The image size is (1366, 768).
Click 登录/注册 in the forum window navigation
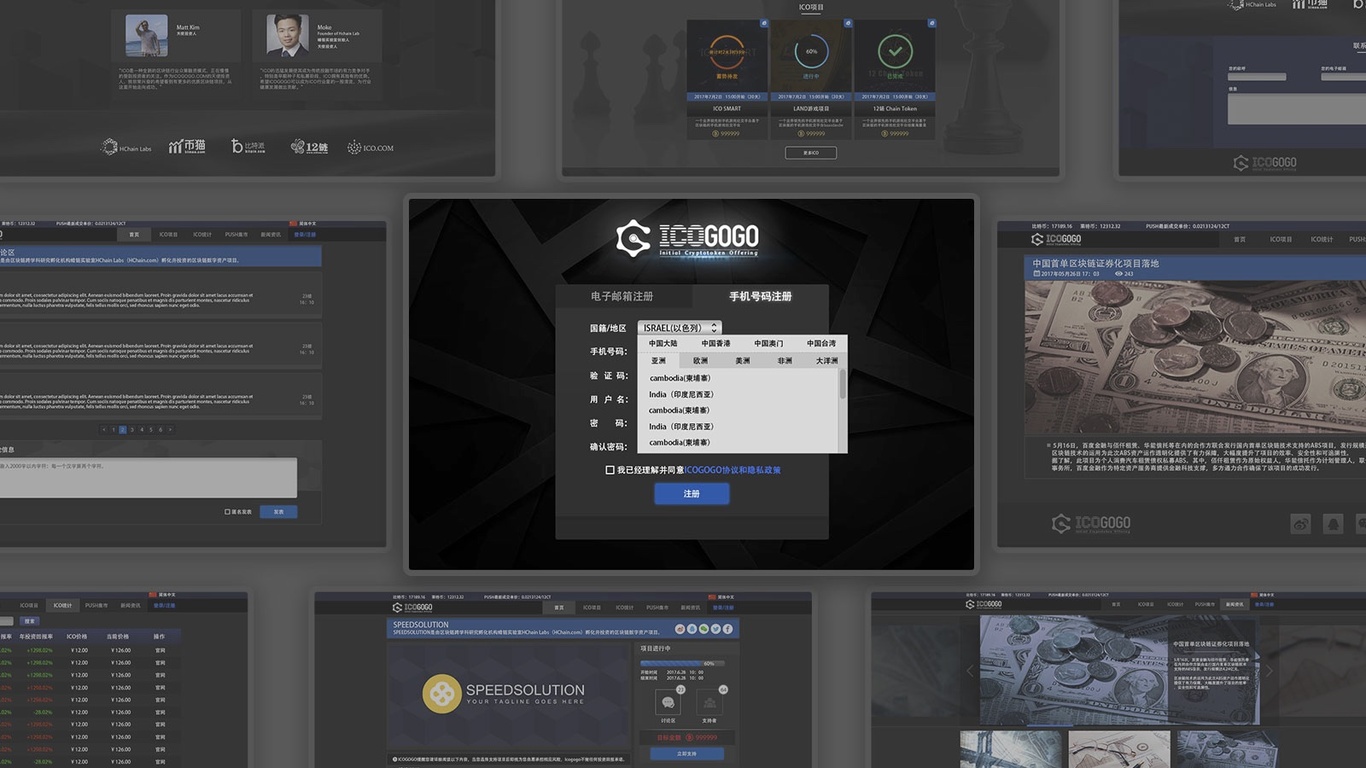304,234
